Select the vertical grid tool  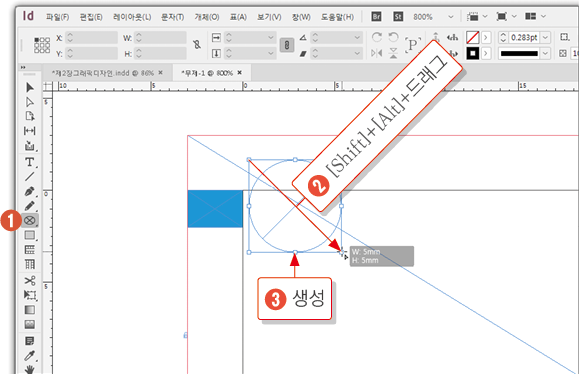30,264
